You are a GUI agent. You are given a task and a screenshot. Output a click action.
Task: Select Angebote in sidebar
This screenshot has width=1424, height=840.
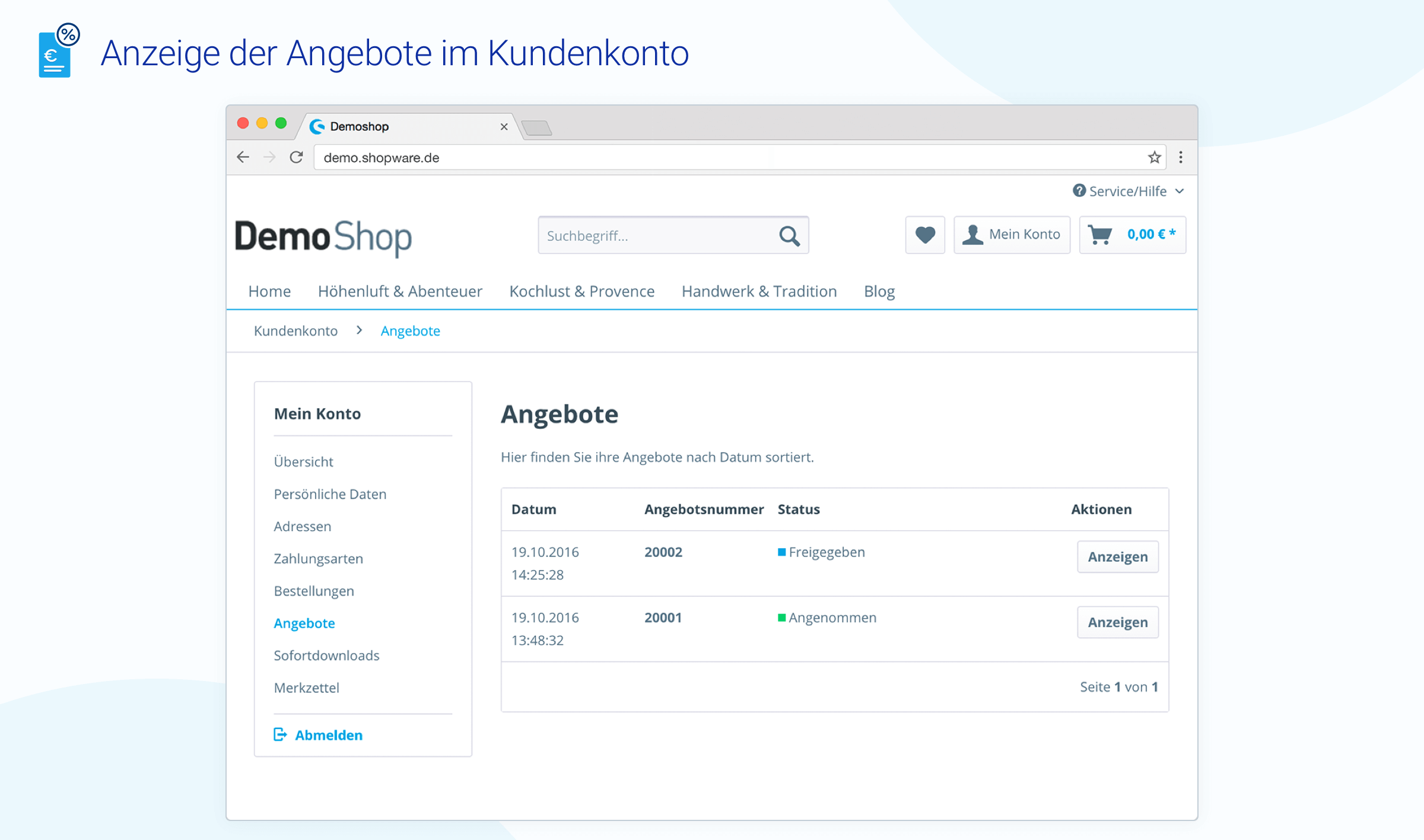pos(304,623)
